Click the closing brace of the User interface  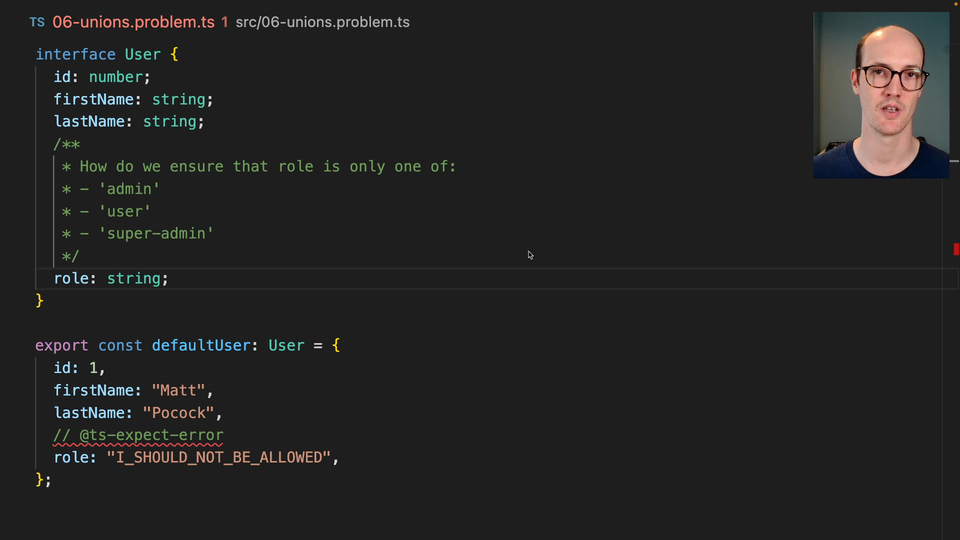point(40,300)
